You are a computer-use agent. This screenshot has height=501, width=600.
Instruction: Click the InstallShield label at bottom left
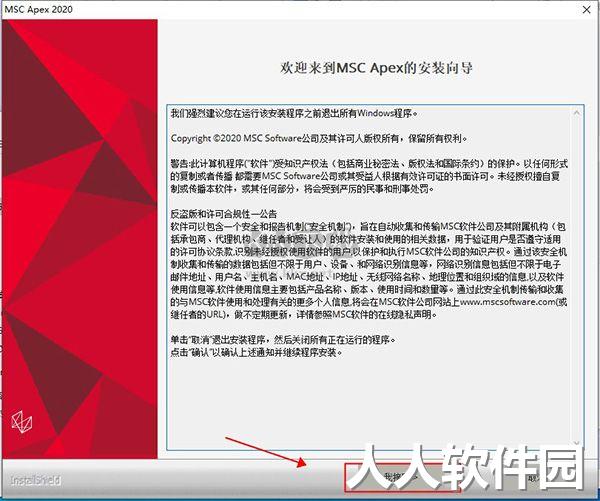coord(35,480)
